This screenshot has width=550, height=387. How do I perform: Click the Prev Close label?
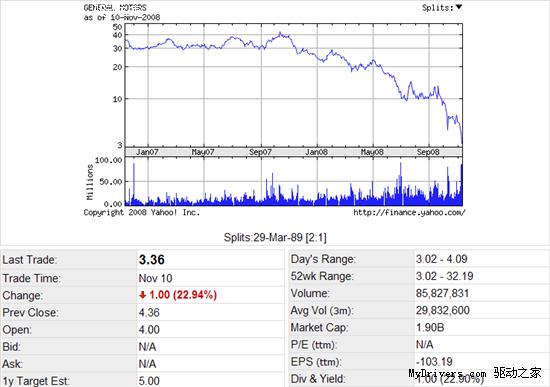coord(31,312)
